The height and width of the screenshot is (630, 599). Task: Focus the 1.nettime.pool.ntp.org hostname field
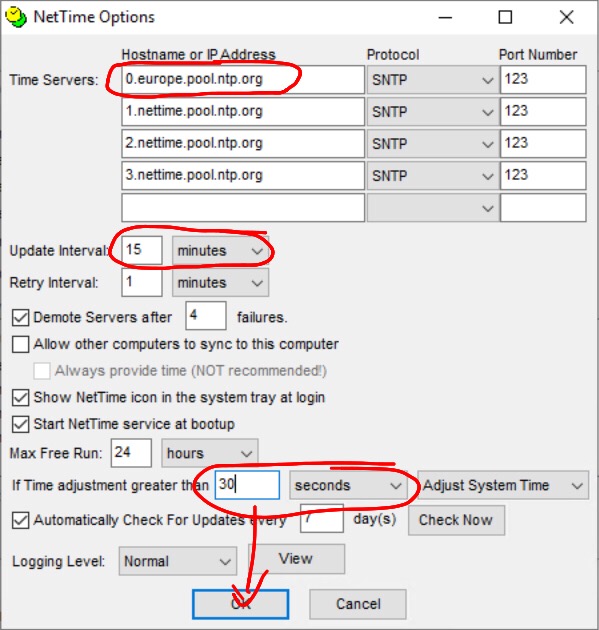coord(243,112)
